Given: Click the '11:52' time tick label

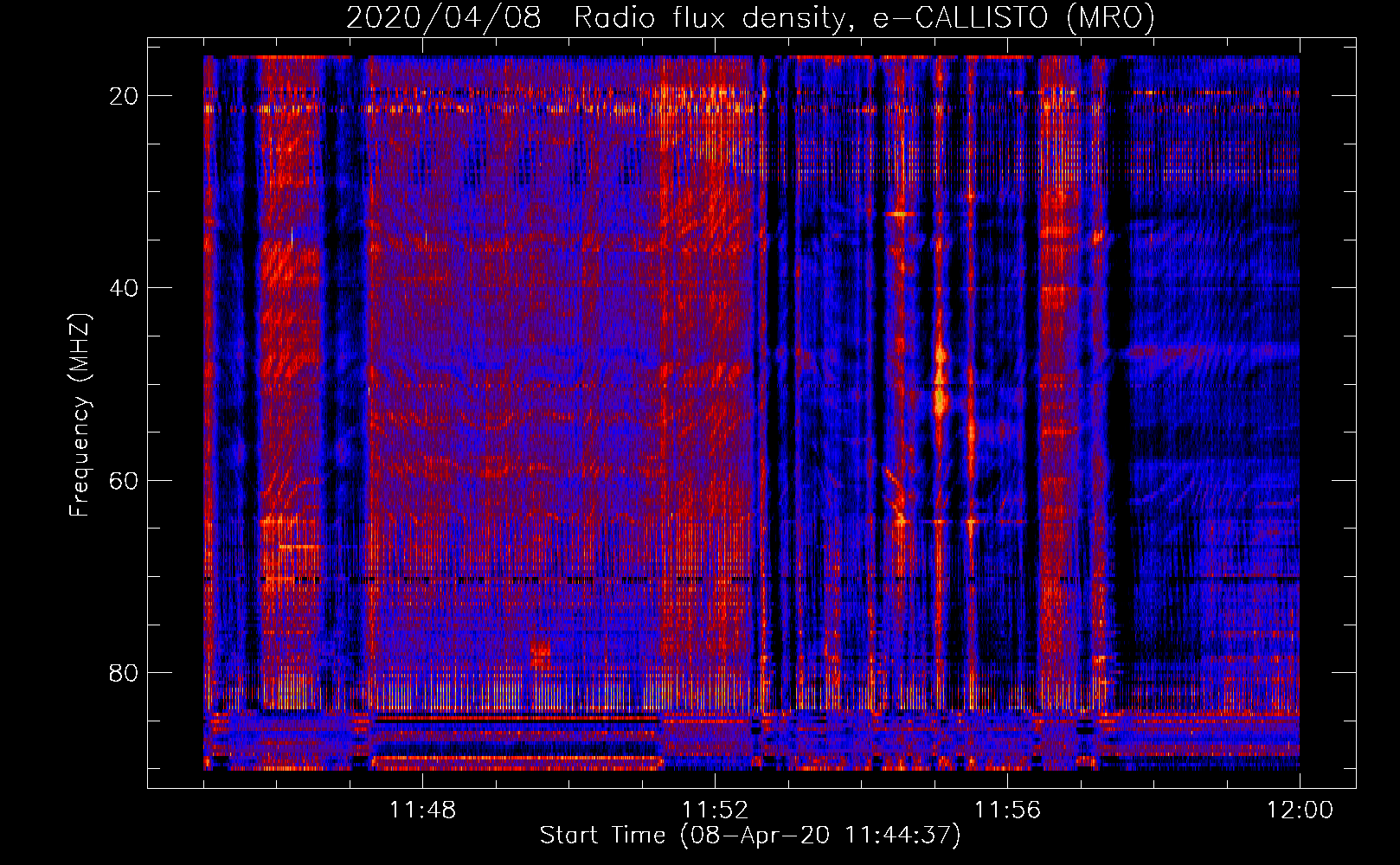Looking at the screenshot, I should (x=715, y=811).
